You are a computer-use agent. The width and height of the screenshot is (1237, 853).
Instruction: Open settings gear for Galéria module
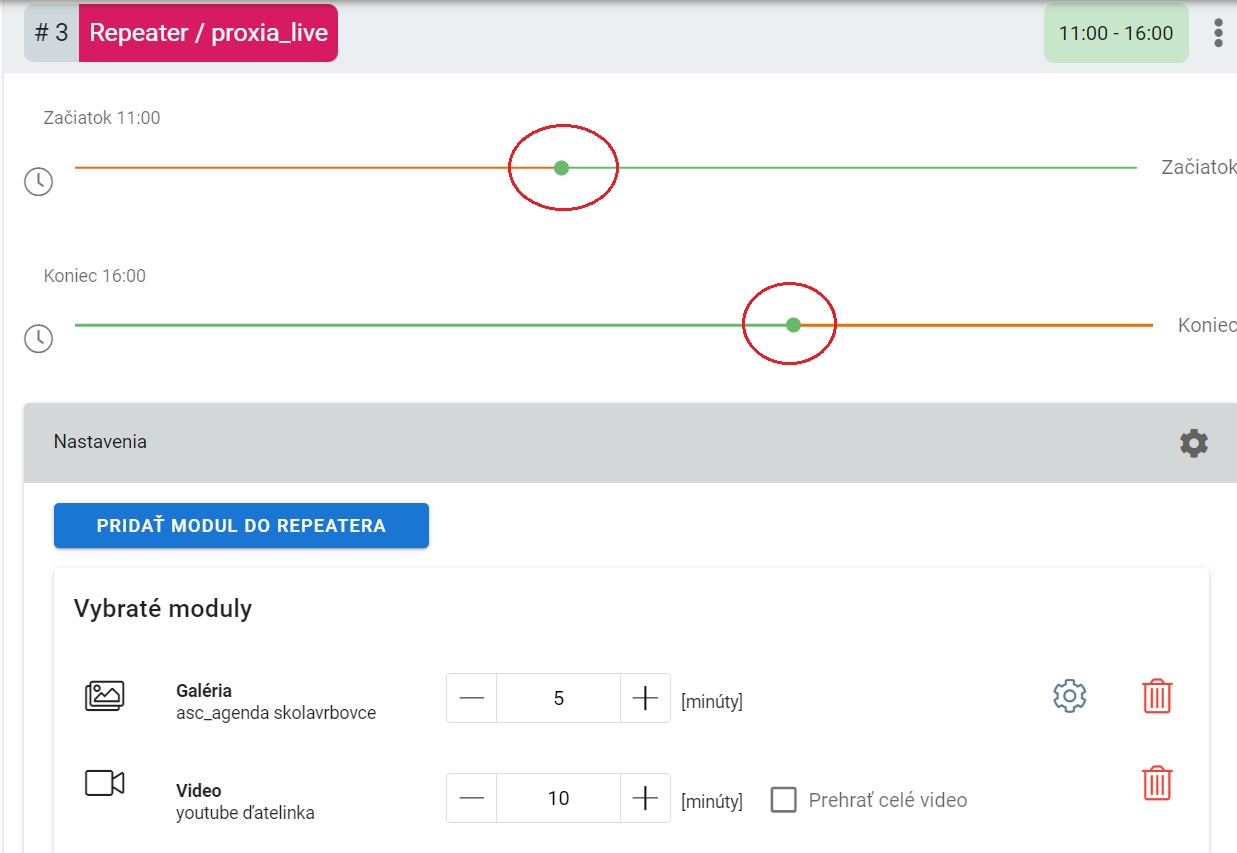[1069, 696]
